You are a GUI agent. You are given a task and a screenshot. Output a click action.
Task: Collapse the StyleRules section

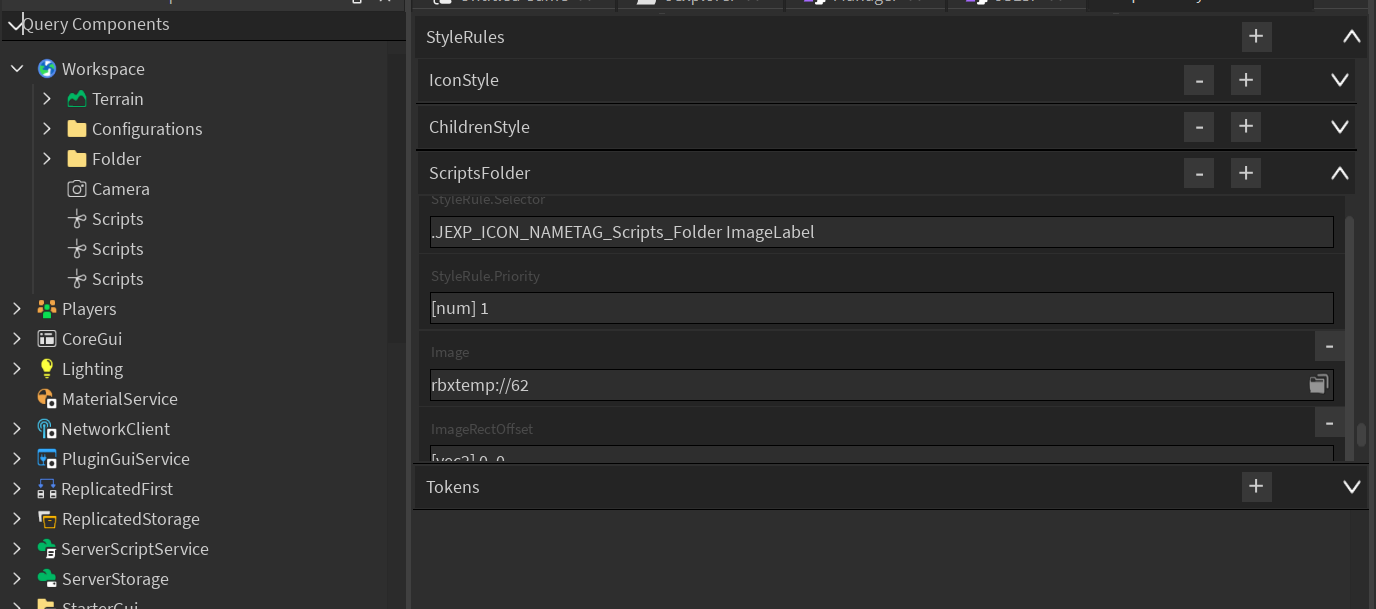point(1352,37)
